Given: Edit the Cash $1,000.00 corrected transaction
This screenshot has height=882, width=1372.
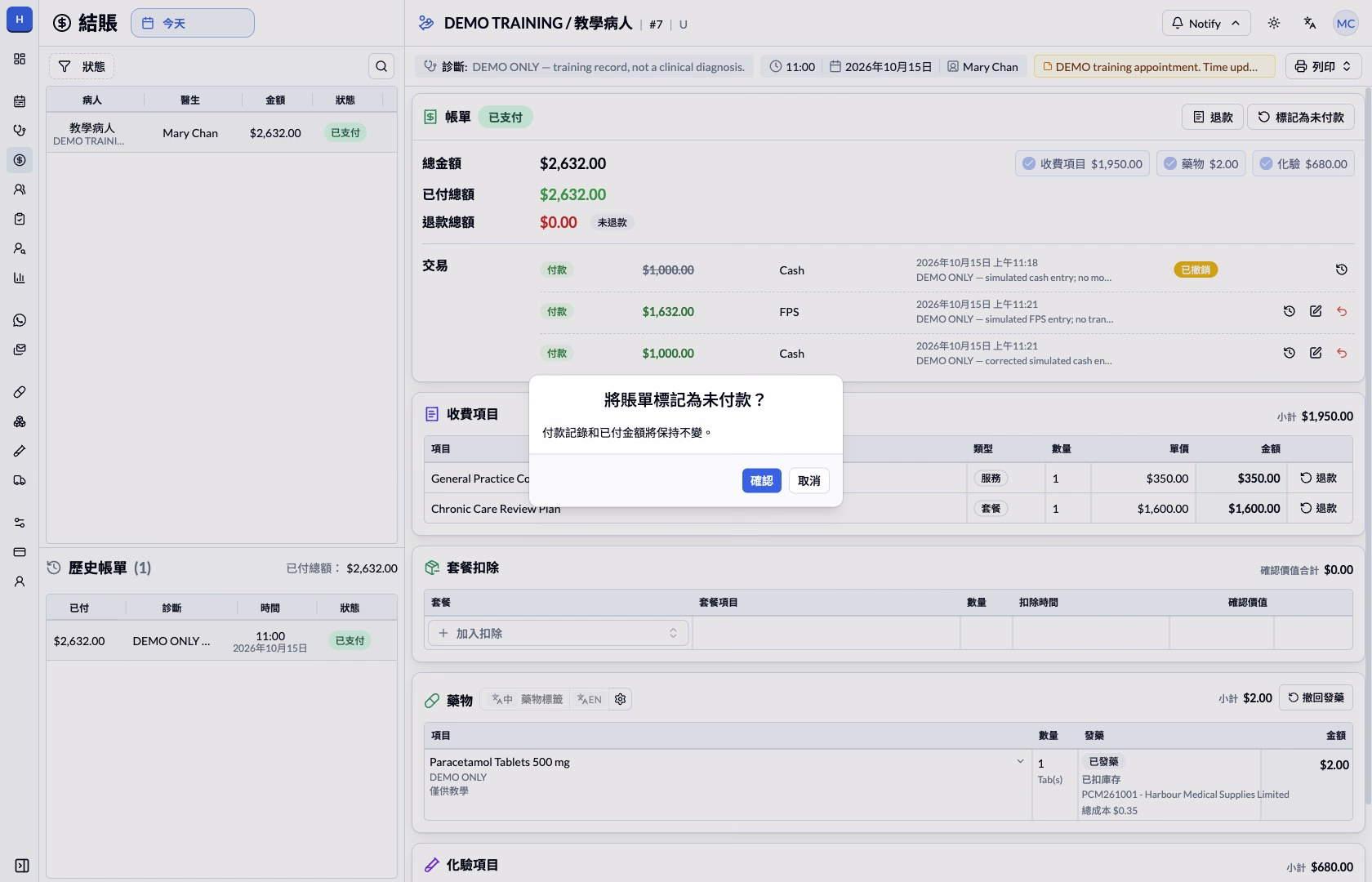Looking at the screenshot, I should pos(1315,353).
